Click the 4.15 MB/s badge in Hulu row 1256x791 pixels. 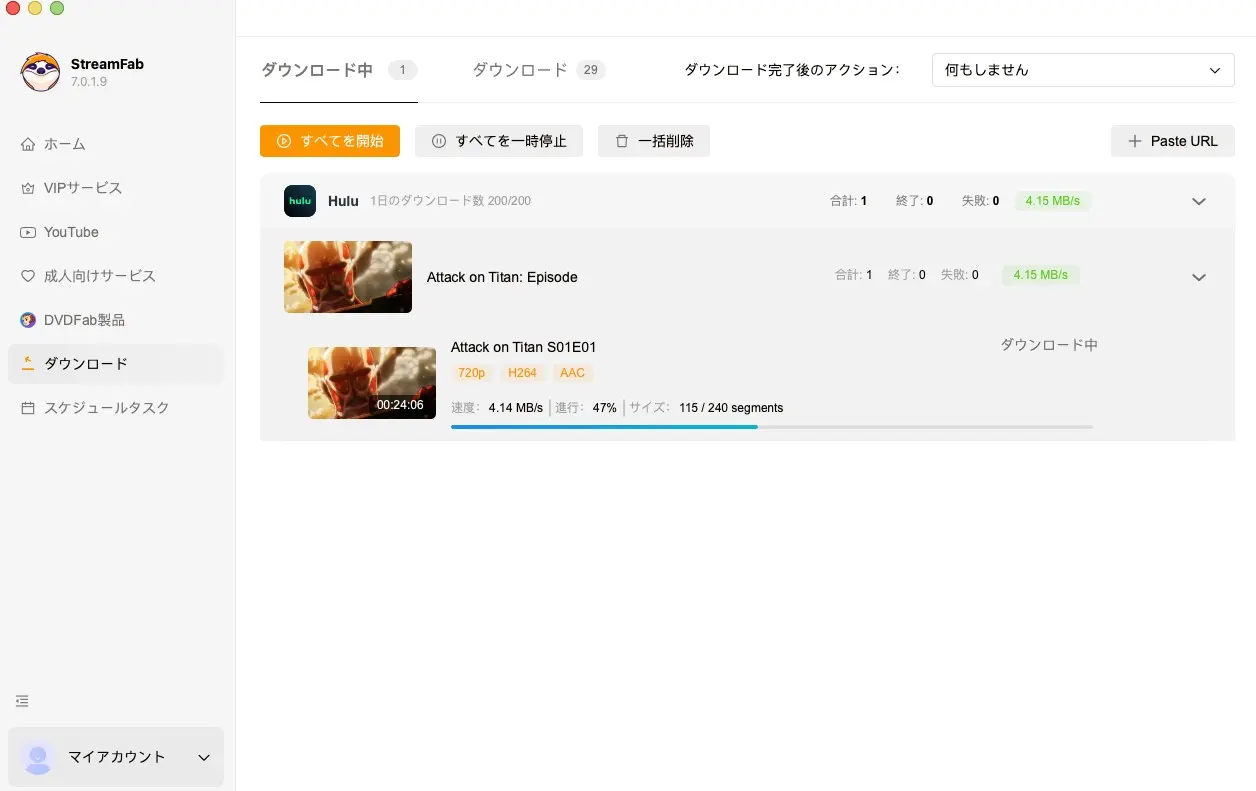(x=1053, y=201)
